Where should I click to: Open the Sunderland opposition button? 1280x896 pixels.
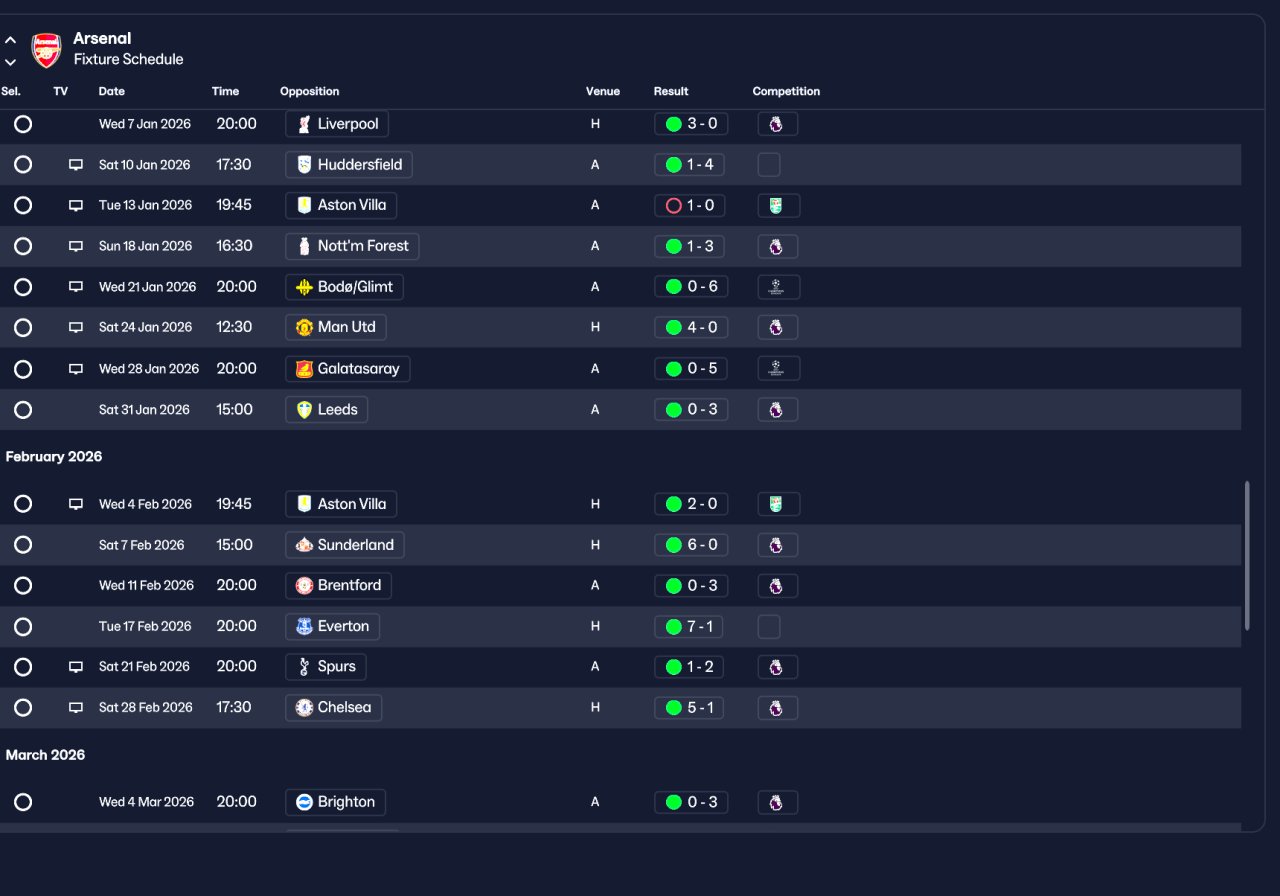pyautogui.click(x=345, y=545)
